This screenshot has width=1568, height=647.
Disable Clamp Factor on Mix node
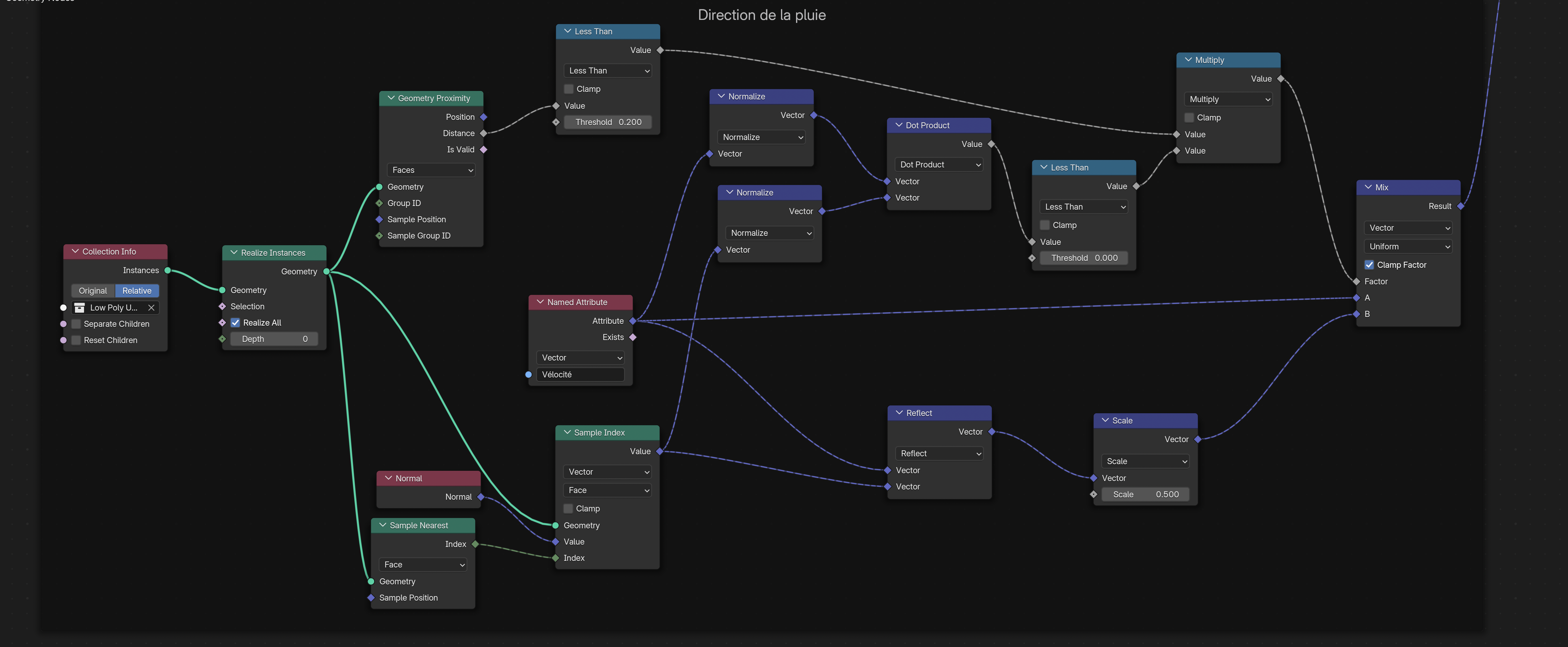pyautogui.click(x=1369, y=265)
